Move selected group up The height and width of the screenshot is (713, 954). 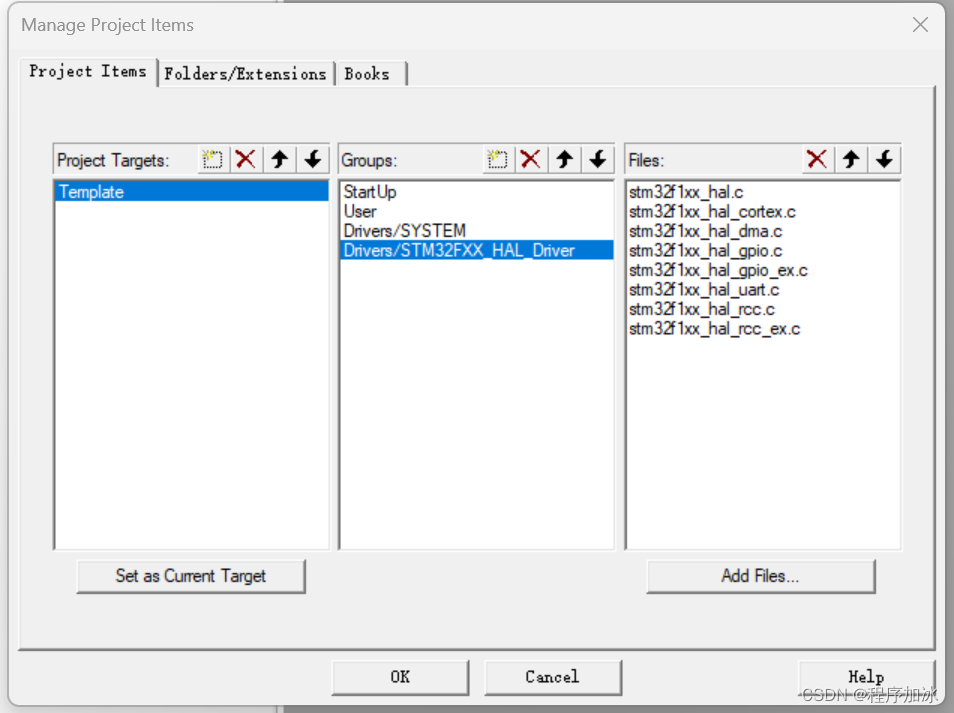click(565, 159)
